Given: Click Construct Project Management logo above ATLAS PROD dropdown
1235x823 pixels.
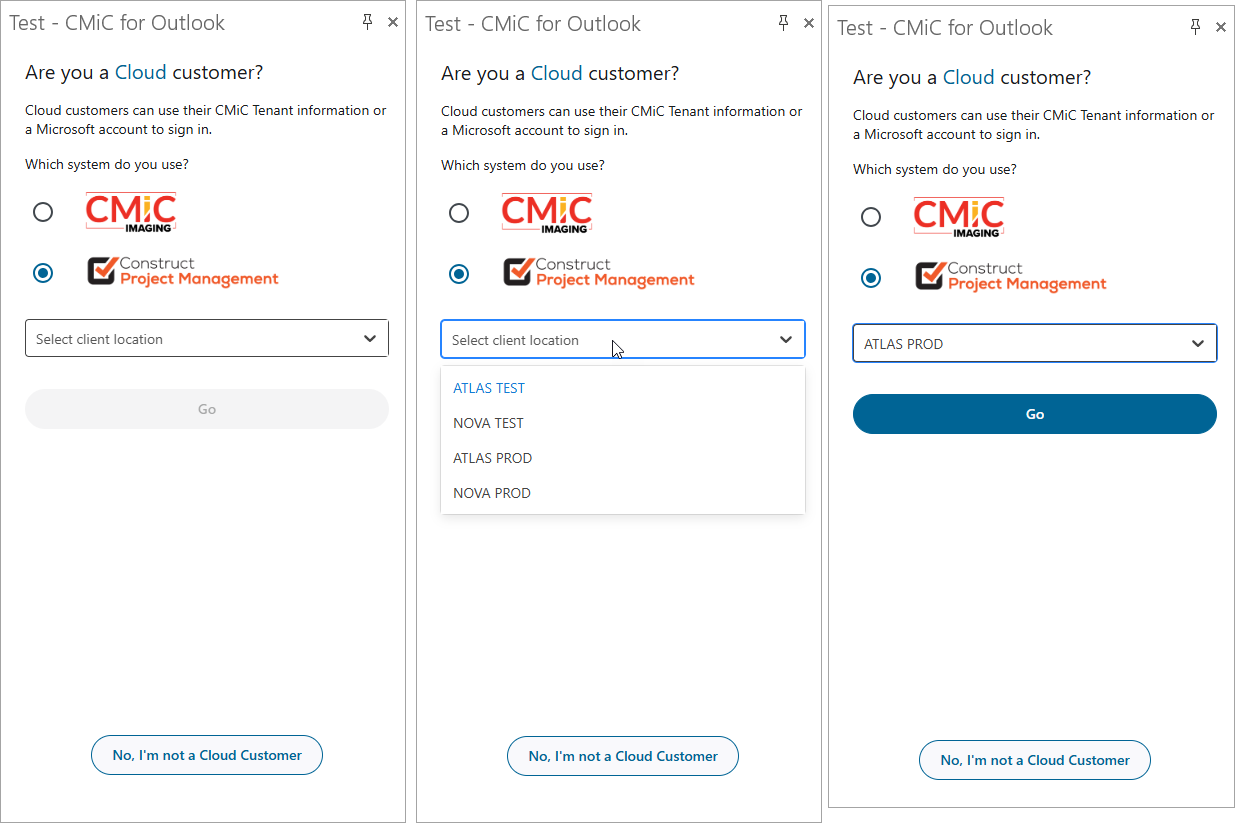Looking at the screenshot, I should (x=1010, y=276).
